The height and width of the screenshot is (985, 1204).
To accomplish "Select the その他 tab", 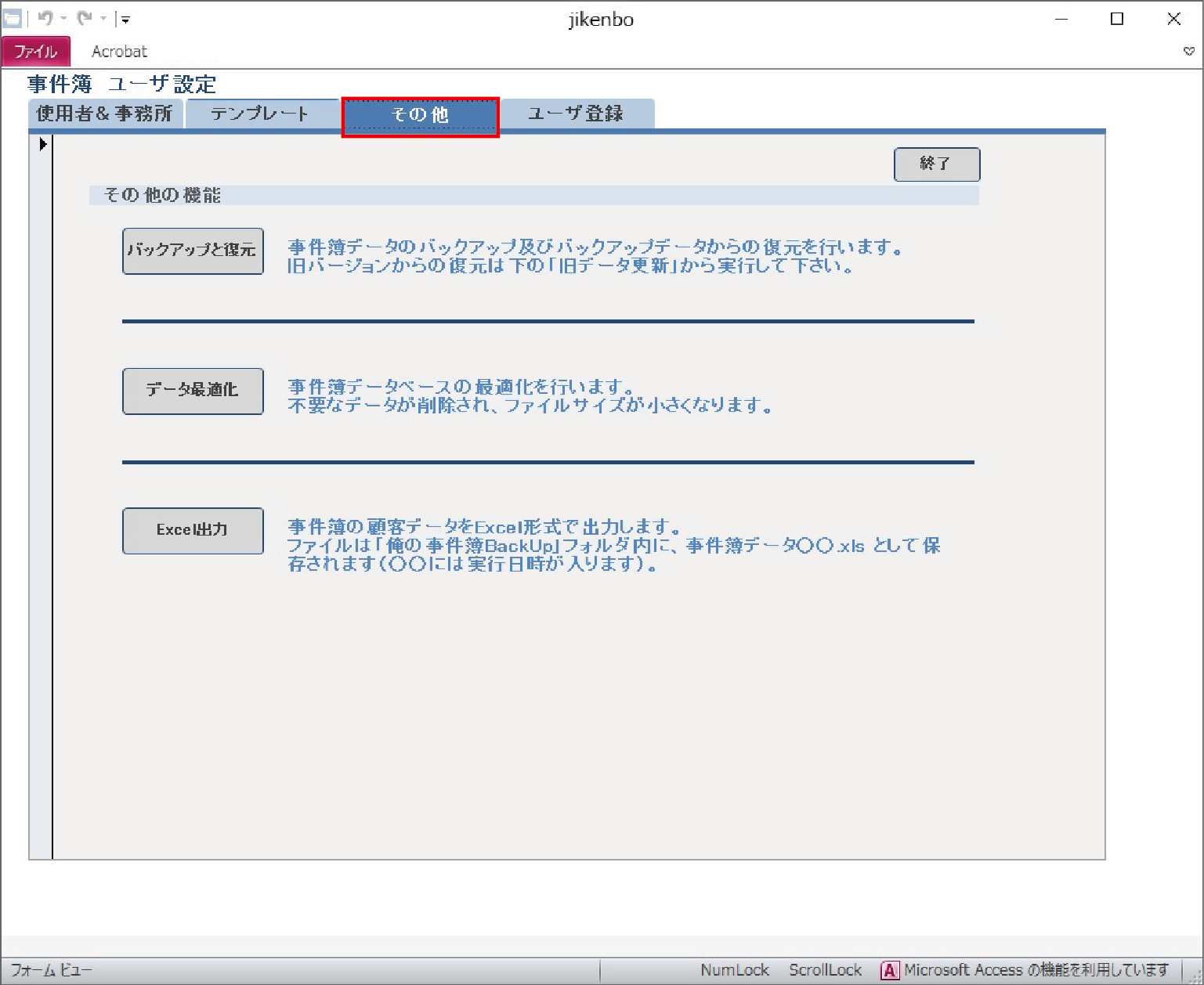I will [x=420, y=116].
